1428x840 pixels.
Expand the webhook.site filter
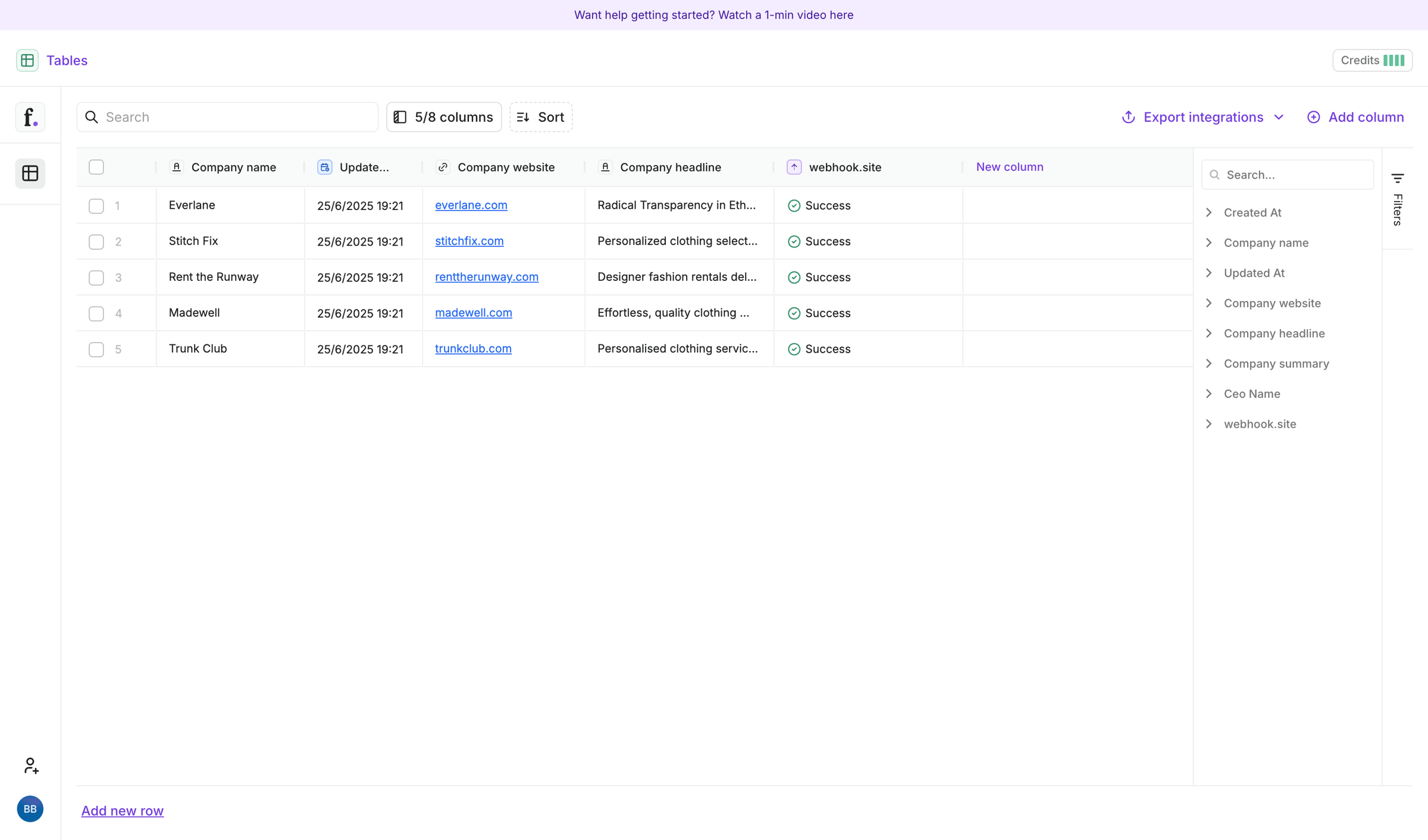coord(1210,424)
